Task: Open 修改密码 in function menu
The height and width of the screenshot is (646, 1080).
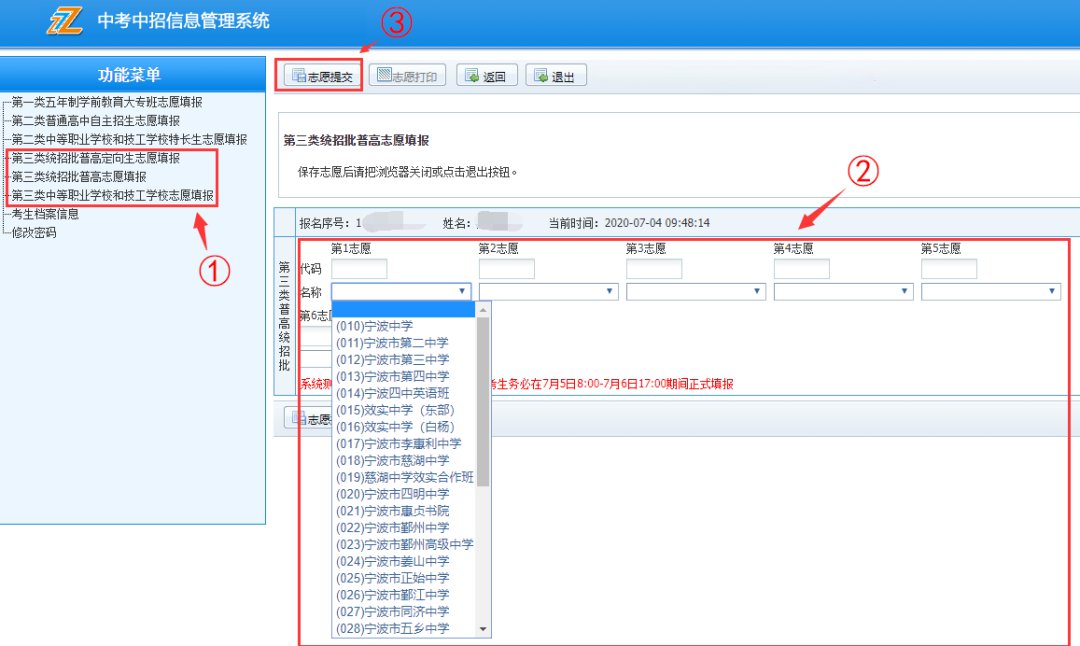Action: [x=34, y=232]
